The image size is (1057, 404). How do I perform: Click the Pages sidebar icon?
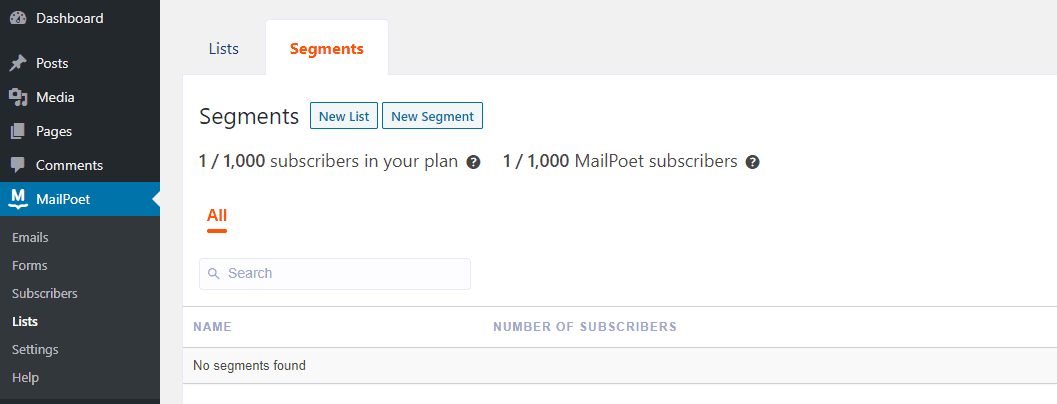coord(18,131)
